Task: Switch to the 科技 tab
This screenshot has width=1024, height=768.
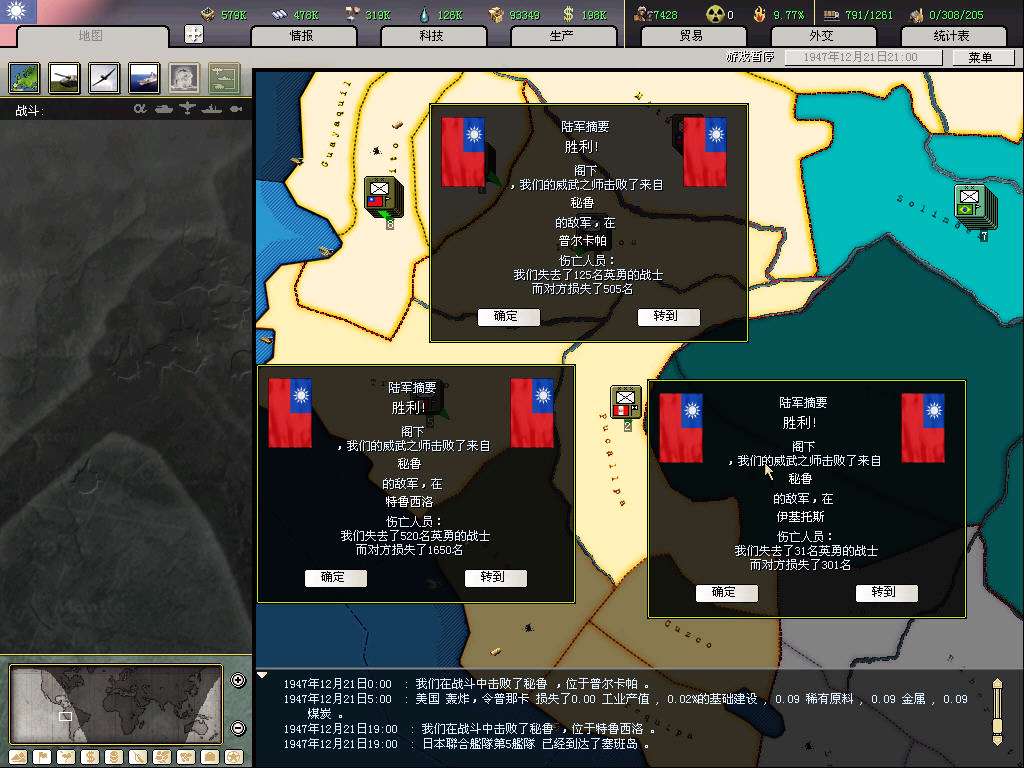Action: tap(431, 36)
